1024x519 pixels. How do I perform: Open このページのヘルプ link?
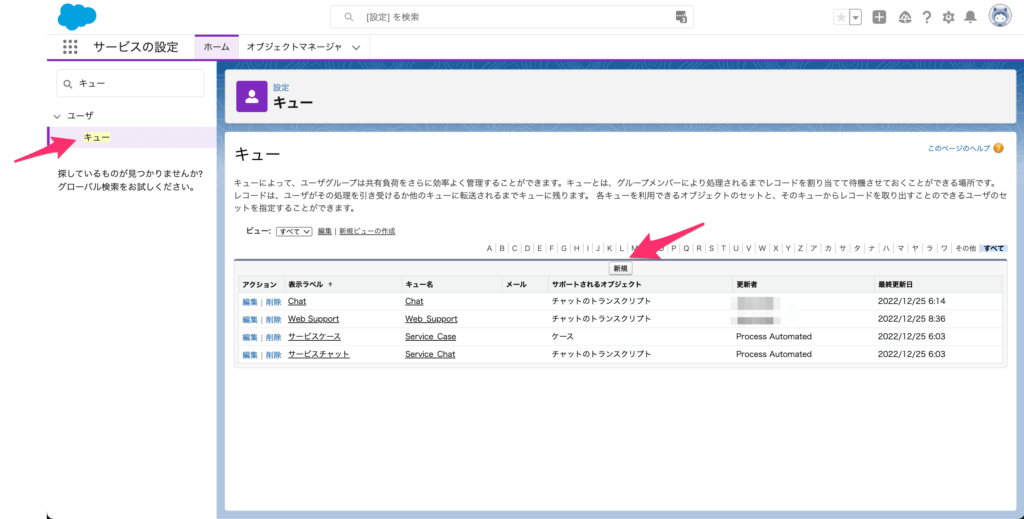[x=959, y=148]
